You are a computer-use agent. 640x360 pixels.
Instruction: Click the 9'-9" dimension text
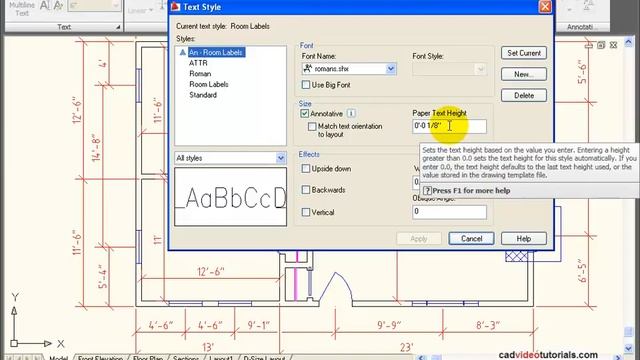389,325
